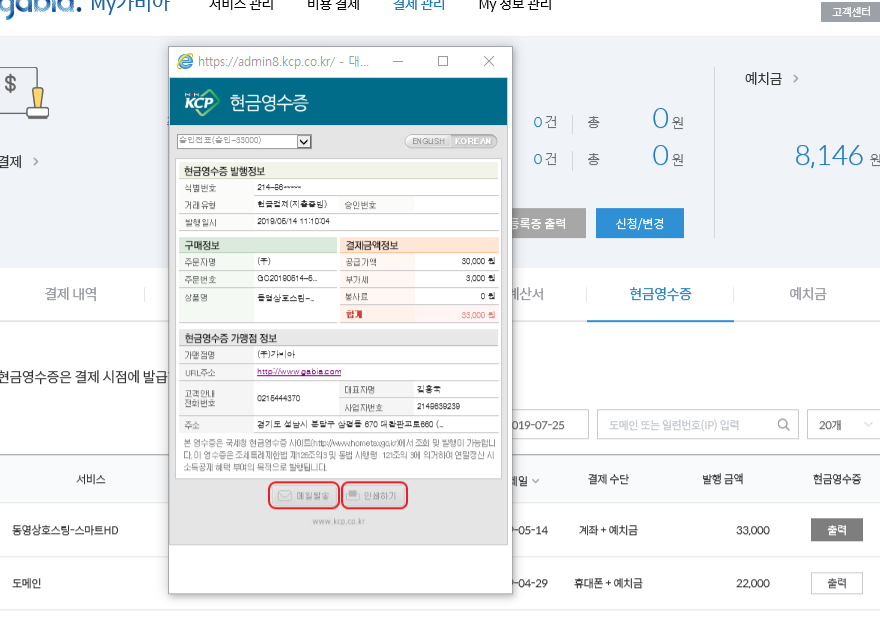Click the 동영상호스팅-스마트HD service row text
This screenshot has width=880, height=618.
click(x=65, y=530)
